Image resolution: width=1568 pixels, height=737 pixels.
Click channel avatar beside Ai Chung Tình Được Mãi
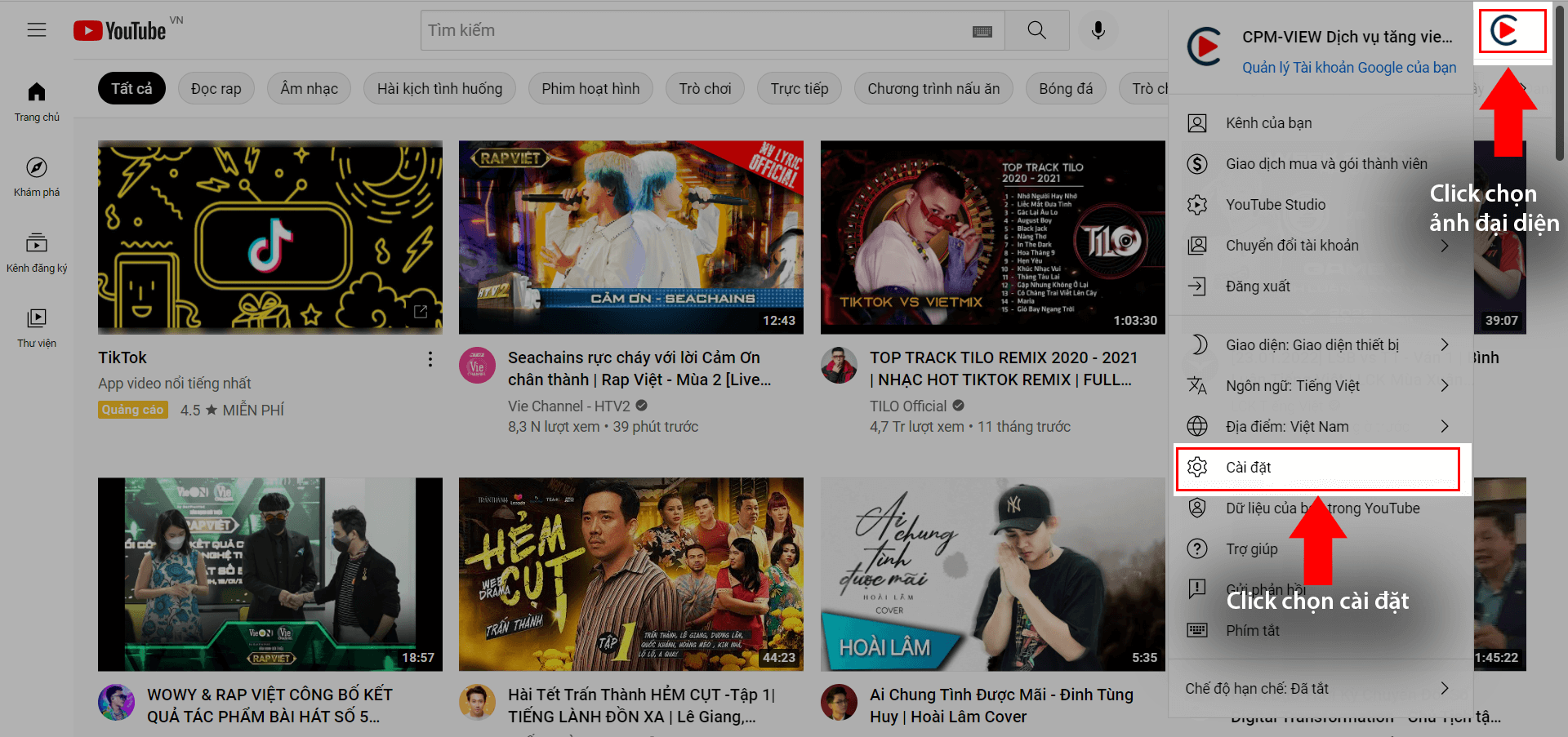pyautogui.click(x=839, y=703)
